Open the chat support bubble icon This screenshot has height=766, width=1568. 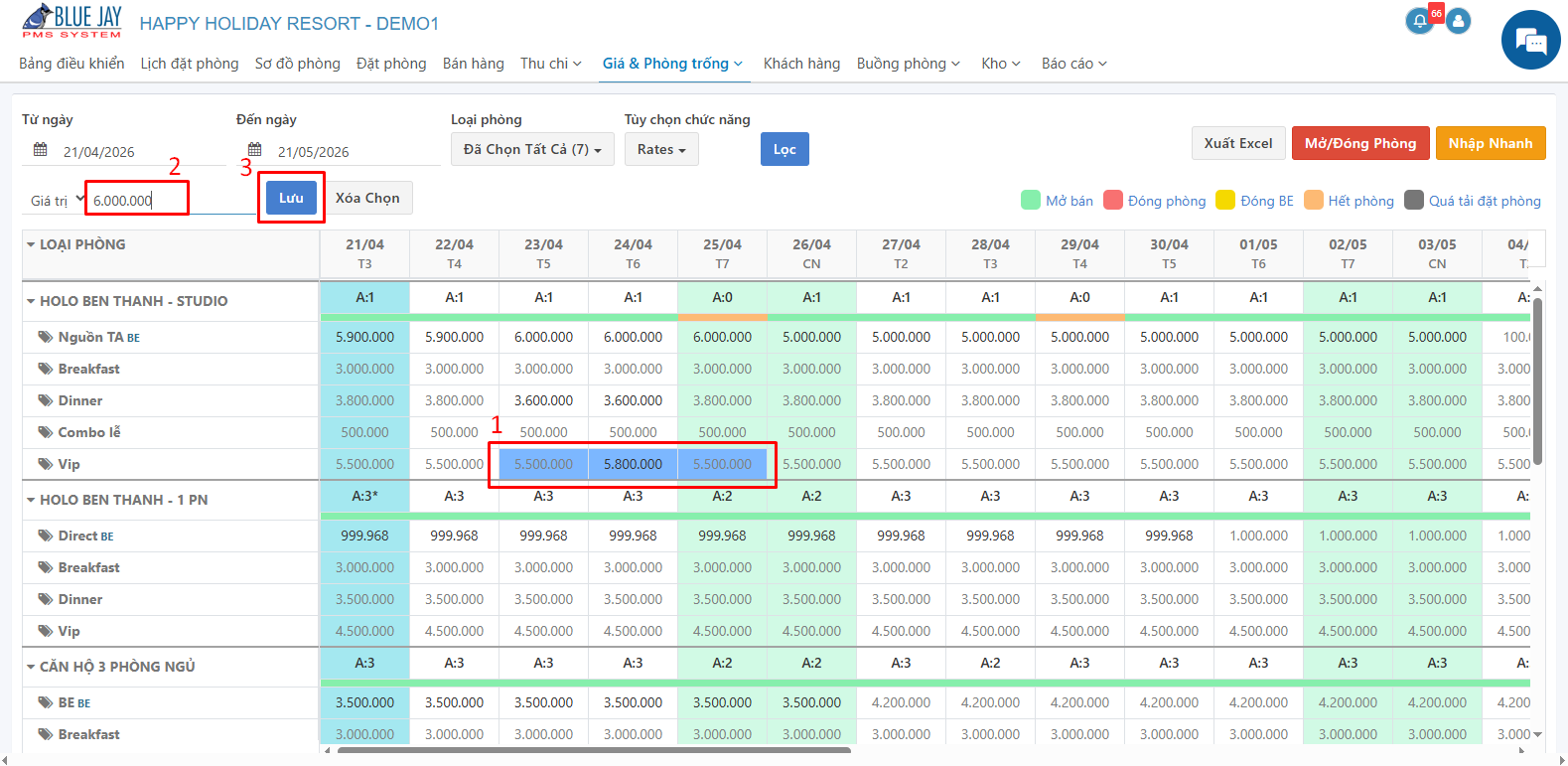[x=1530, y=41]
